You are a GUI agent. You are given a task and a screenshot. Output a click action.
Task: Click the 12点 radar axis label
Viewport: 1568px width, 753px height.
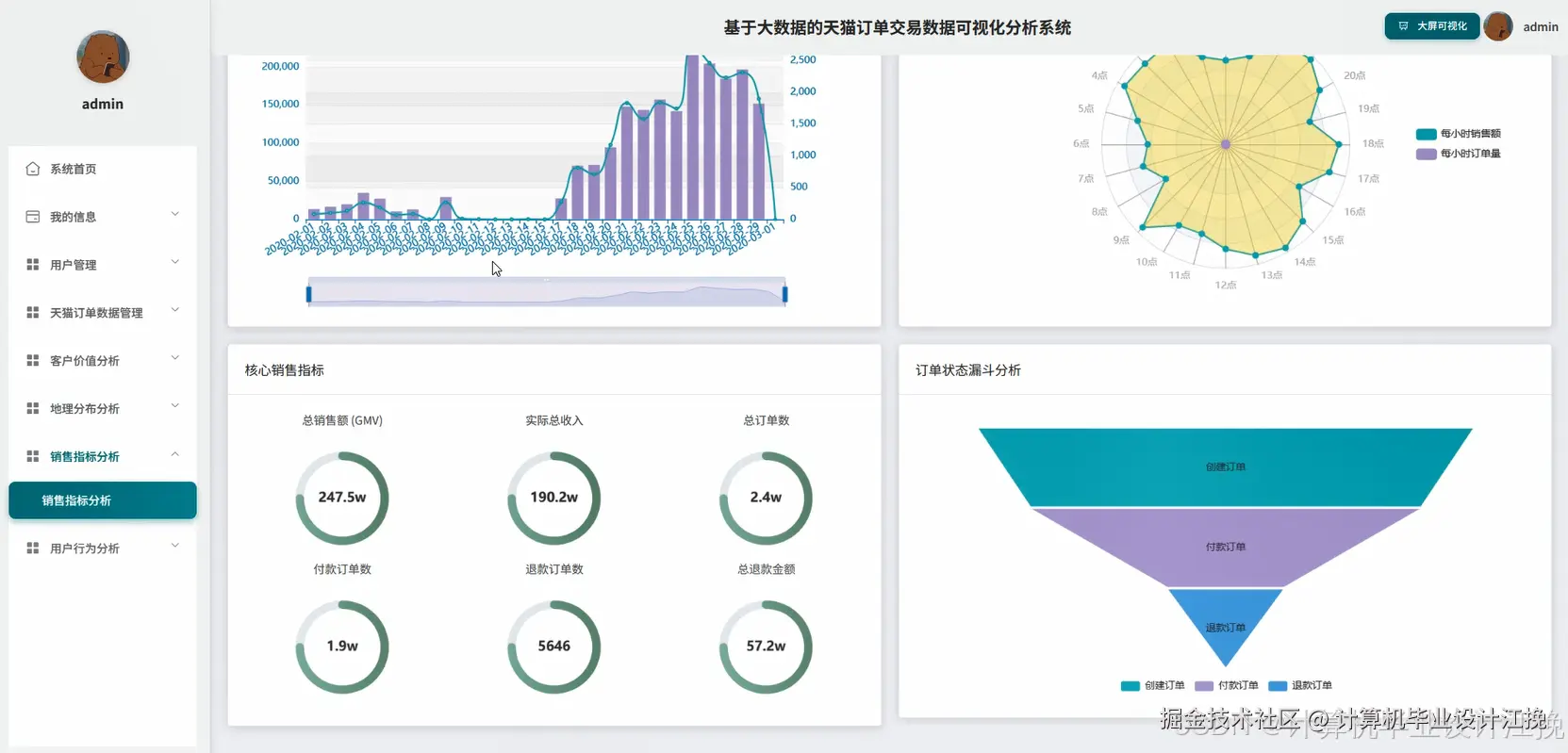click(x=1226, y=285)
